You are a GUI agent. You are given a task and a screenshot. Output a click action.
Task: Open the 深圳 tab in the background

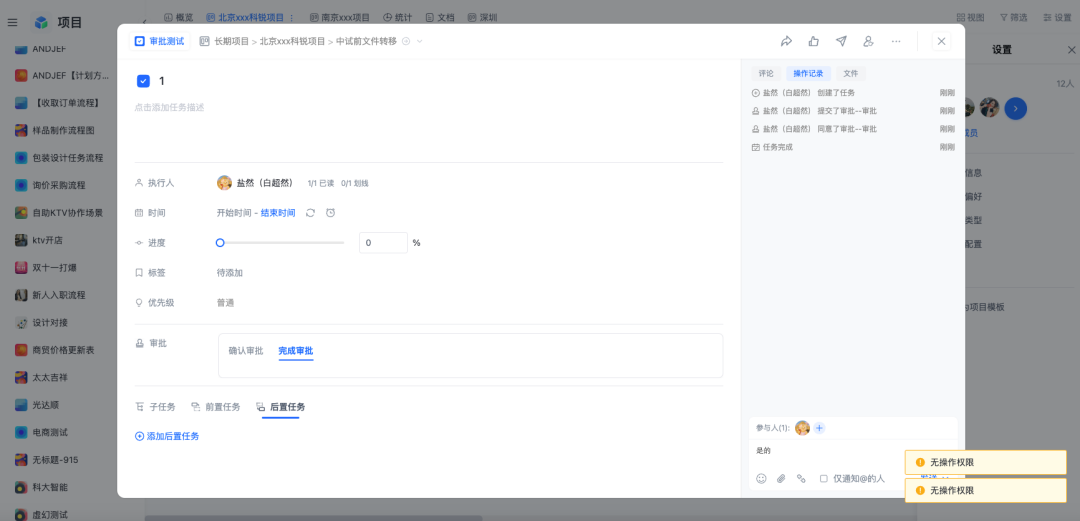pos(482,17)
